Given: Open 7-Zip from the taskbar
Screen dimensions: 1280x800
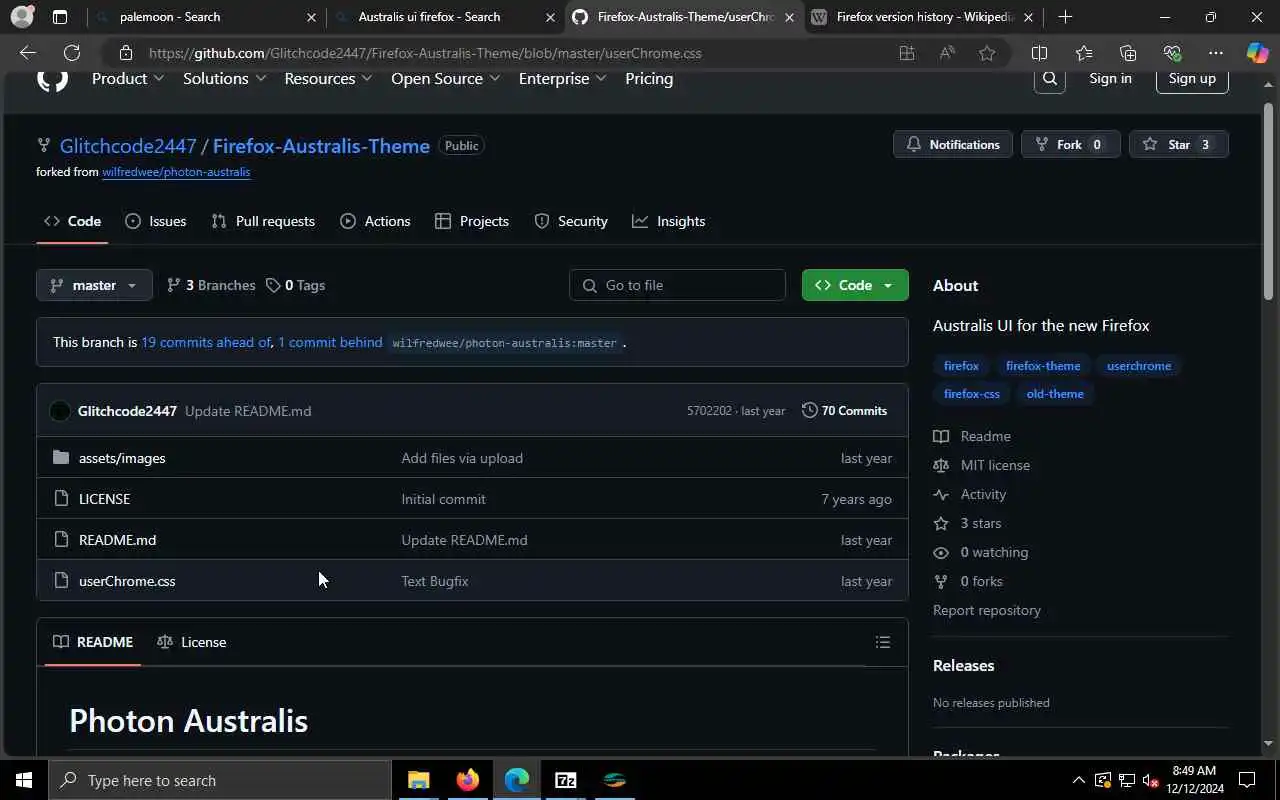Looking at the screenshot, I should (566, 780).
